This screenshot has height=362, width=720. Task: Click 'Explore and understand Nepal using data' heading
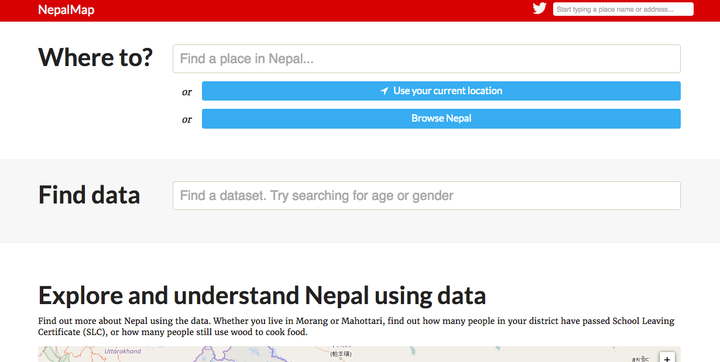tap(262, 295)
